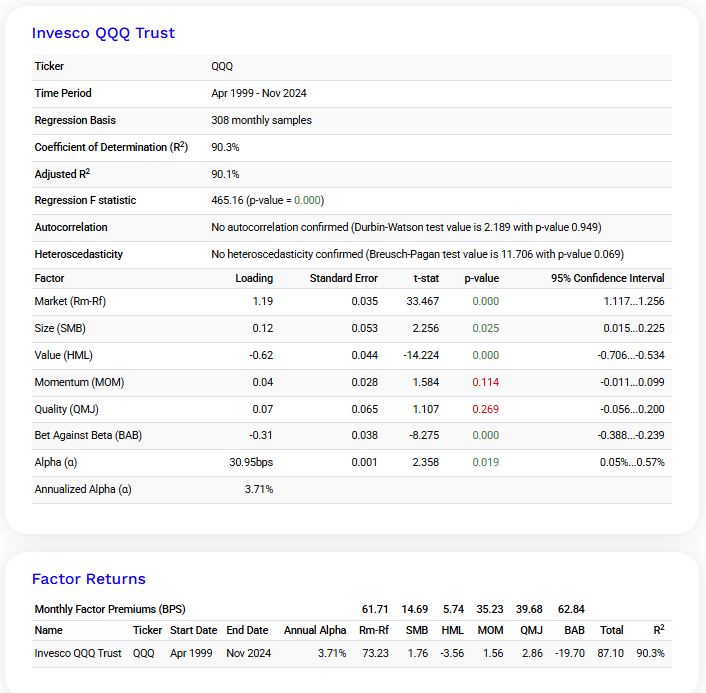Click the R² value 90.3% in summary
The width and height of the screenshot is (706, 693).
(225, 147)
